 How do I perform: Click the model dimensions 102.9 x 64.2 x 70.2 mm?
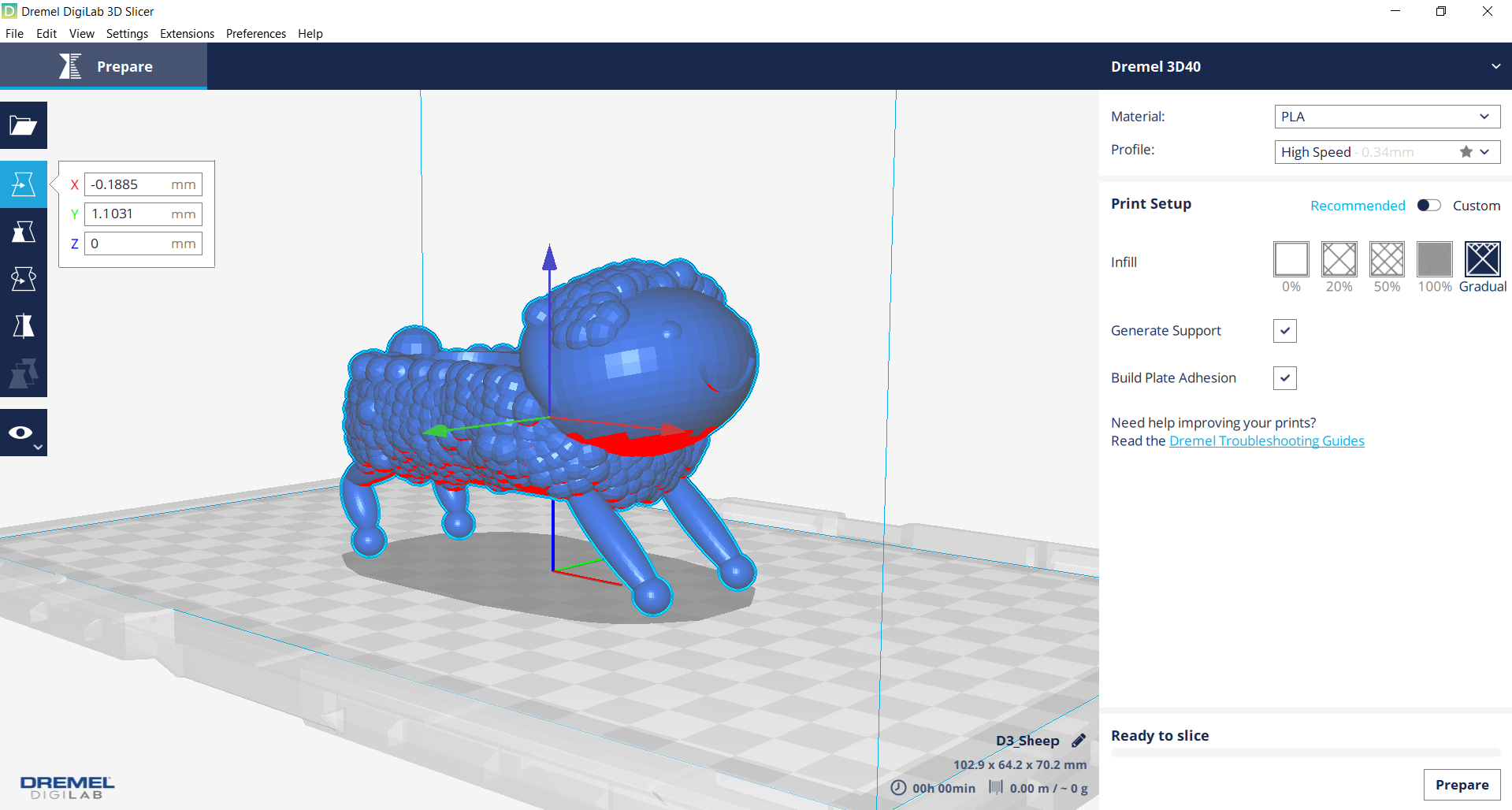[1020, 764]
